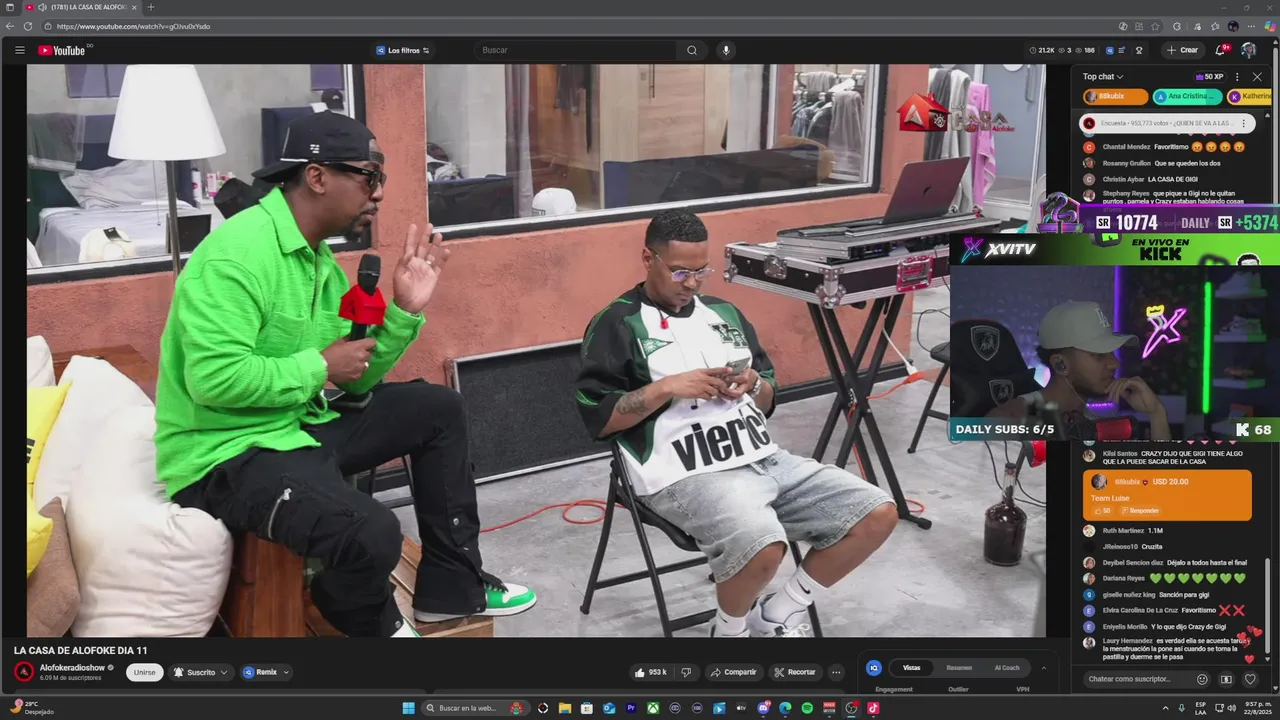The height and width of the screenshot is (720, 1280).
Task: Open YouTube notifications bell
Action: coord(1220,50)
